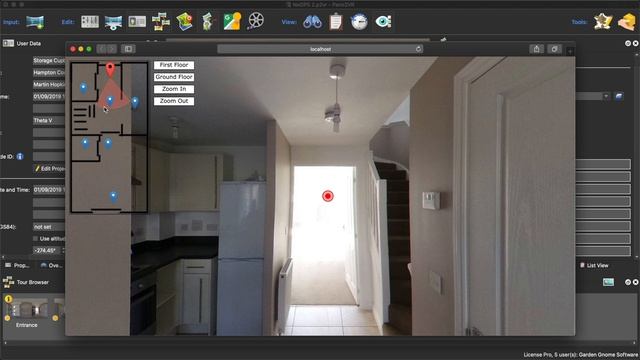Open the spotted patch tool under Tools
Image resolution: width=640 pixels, height=360 pixels.
[x=603, y=22]
